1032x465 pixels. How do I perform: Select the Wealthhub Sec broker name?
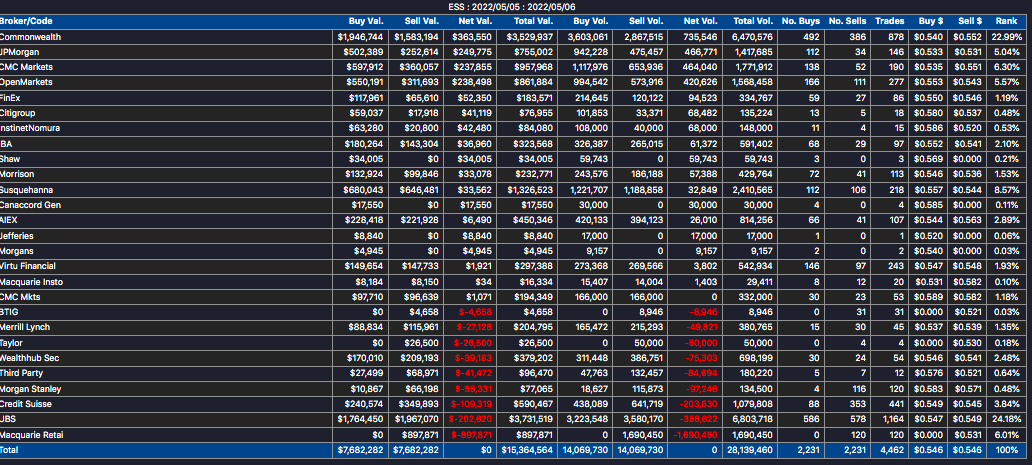click(28, 358)
